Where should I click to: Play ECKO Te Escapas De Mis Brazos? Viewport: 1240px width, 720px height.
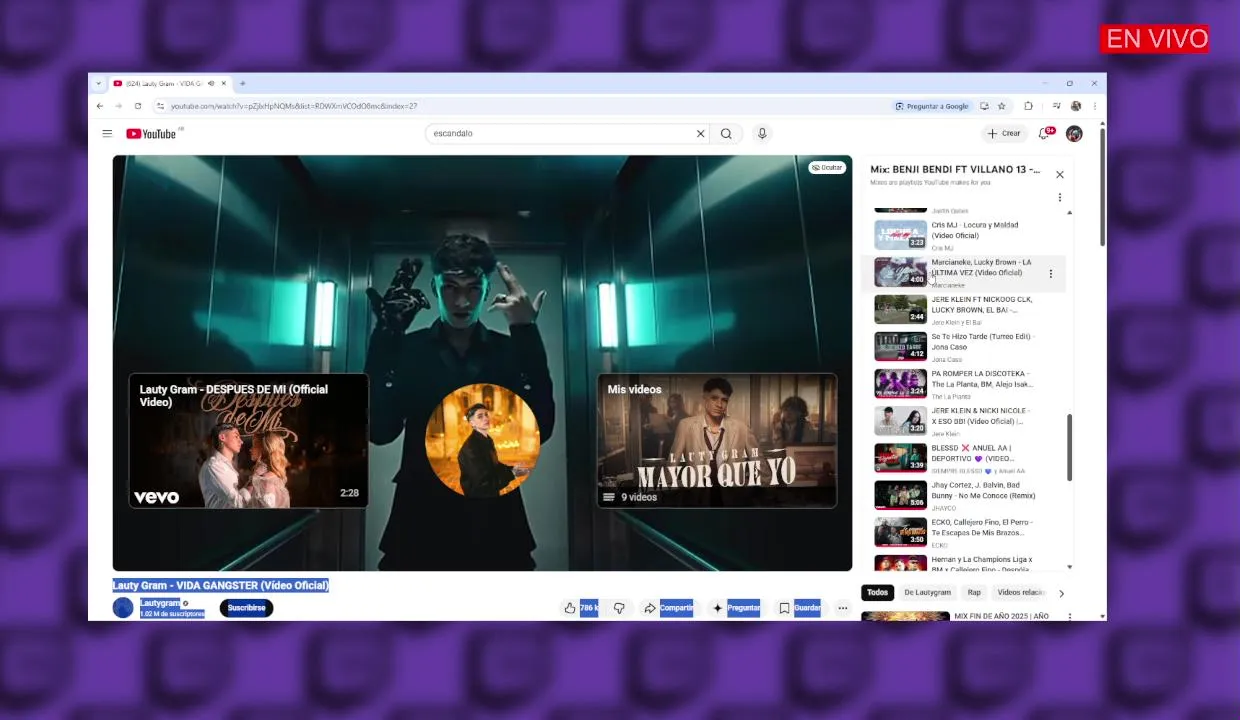964,532
